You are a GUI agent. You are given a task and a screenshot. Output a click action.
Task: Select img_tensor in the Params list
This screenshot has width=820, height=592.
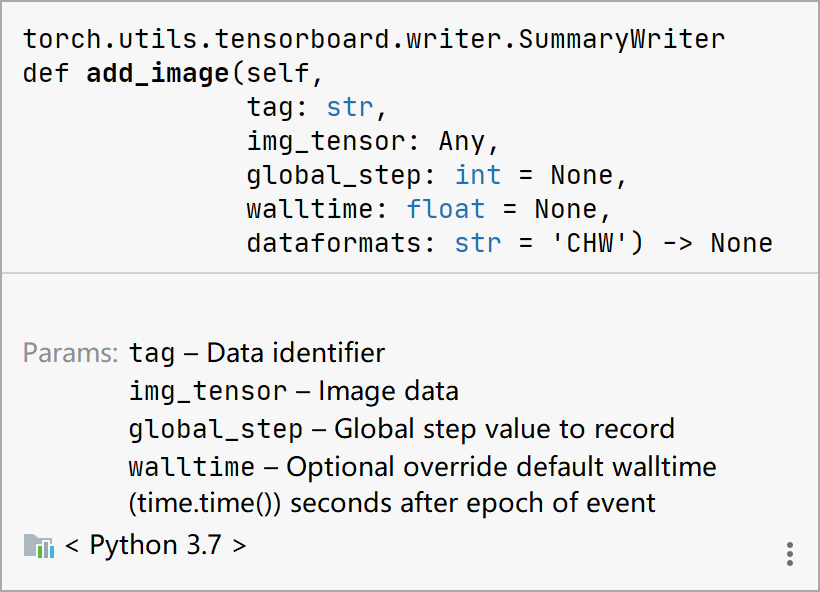click(x=207, y=391)
